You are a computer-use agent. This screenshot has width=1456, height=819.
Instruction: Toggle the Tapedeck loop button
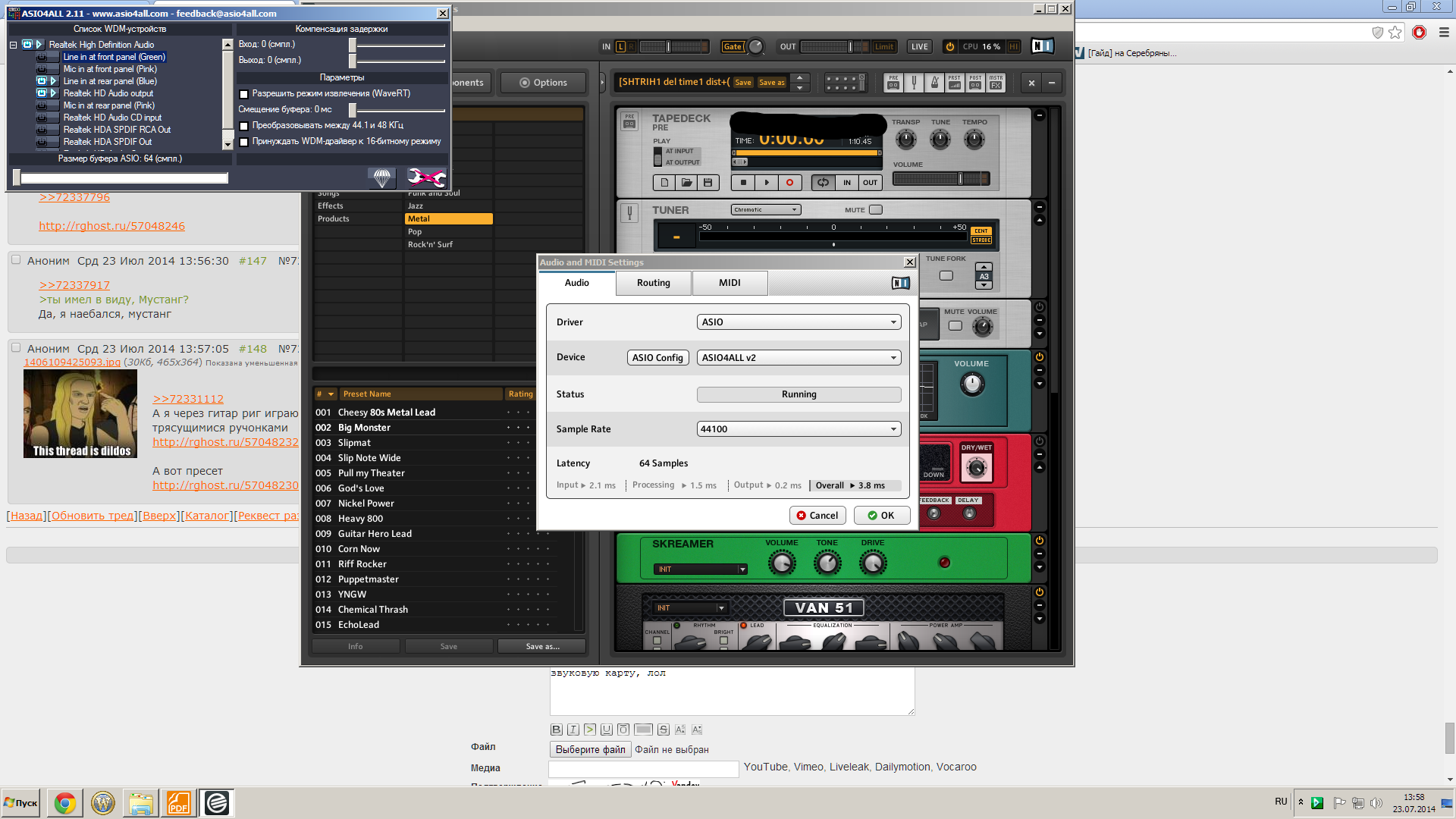(x=823, y=183)
